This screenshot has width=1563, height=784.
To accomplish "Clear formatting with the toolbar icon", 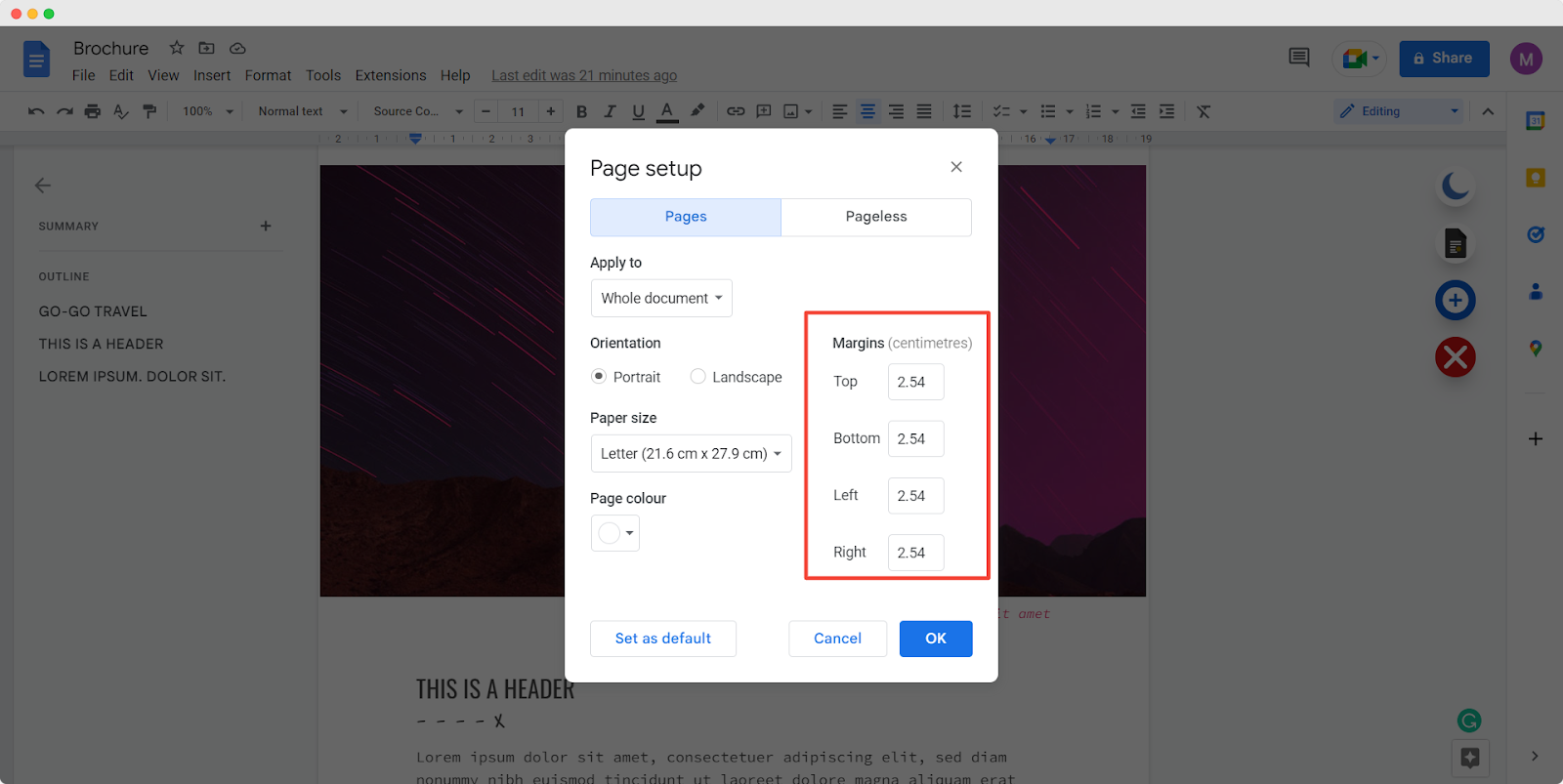I will [x=1204, y=111].
